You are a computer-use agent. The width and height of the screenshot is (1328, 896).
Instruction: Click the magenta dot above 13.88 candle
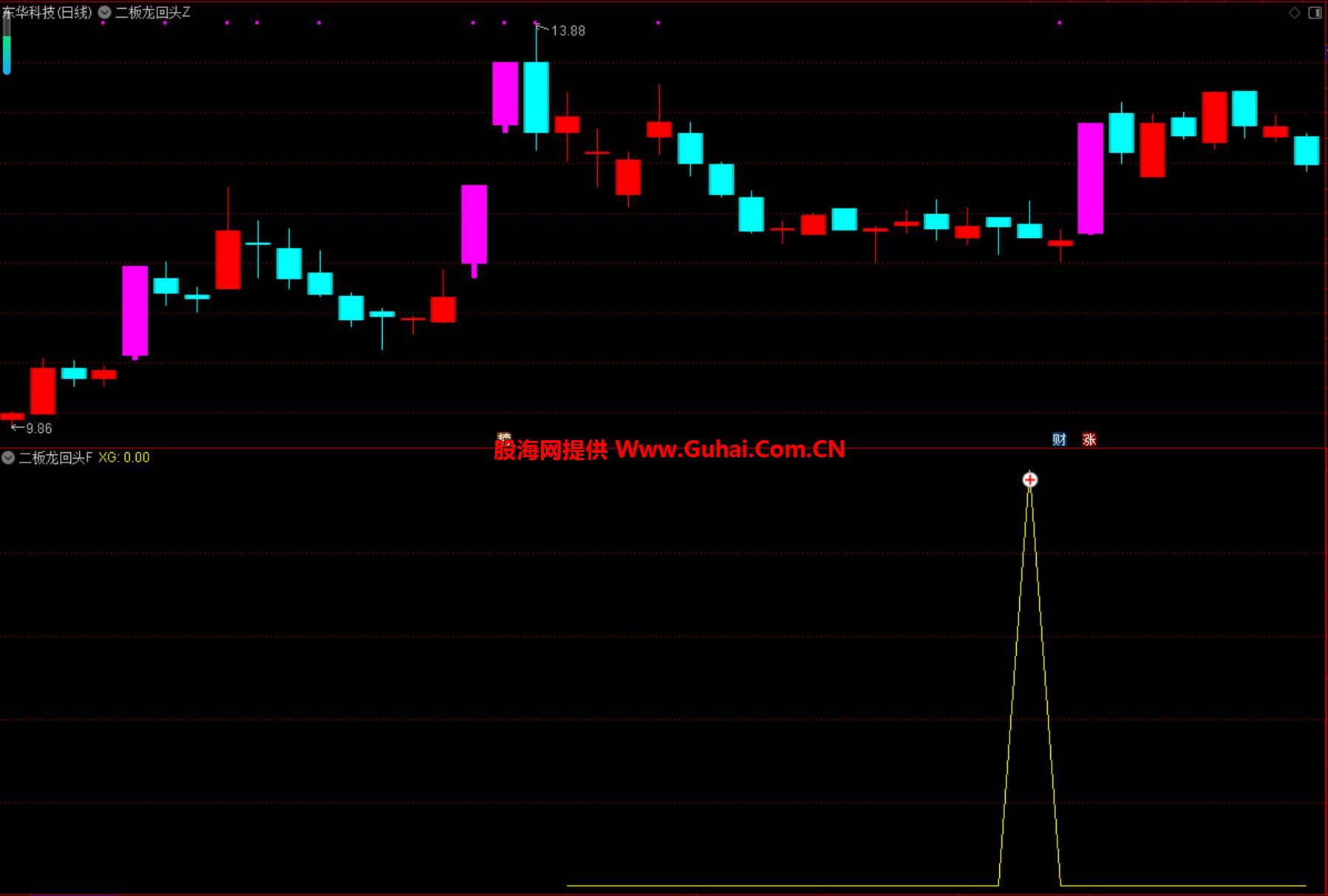click(x=536, y=23)
